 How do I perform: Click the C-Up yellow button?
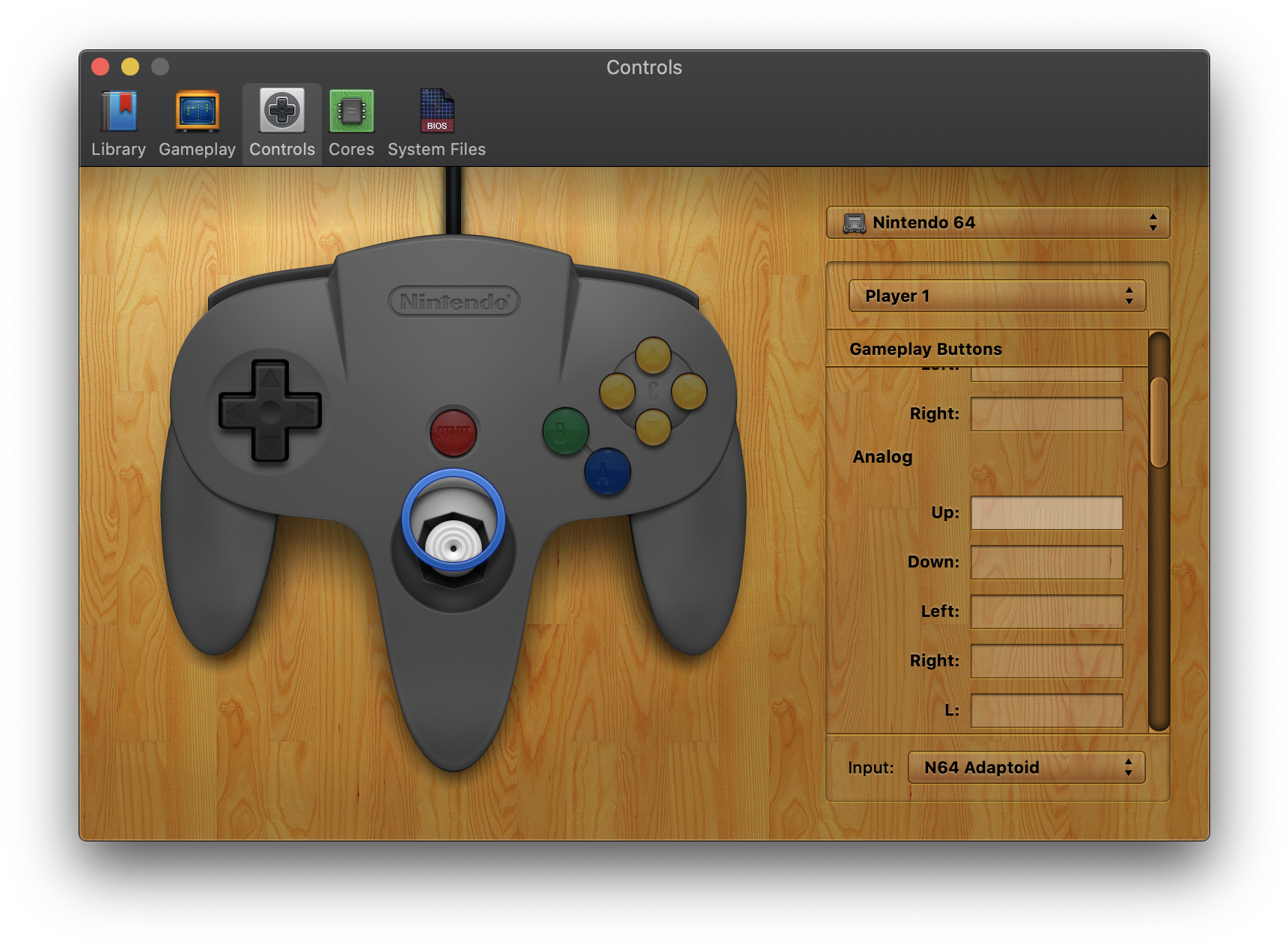click(653, 356)
